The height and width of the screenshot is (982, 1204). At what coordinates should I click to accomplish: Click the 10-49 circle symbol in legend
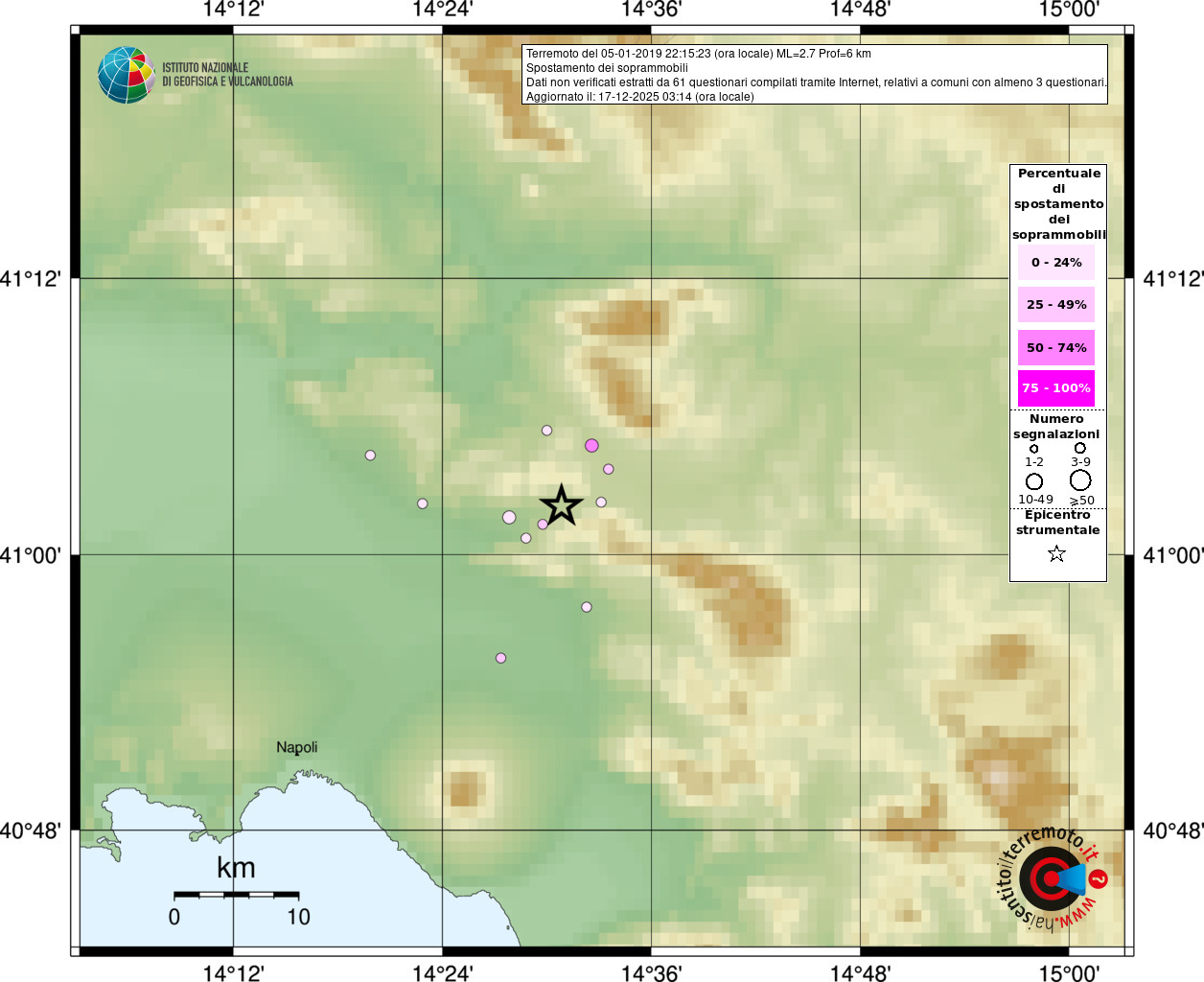pos(1034,481)
